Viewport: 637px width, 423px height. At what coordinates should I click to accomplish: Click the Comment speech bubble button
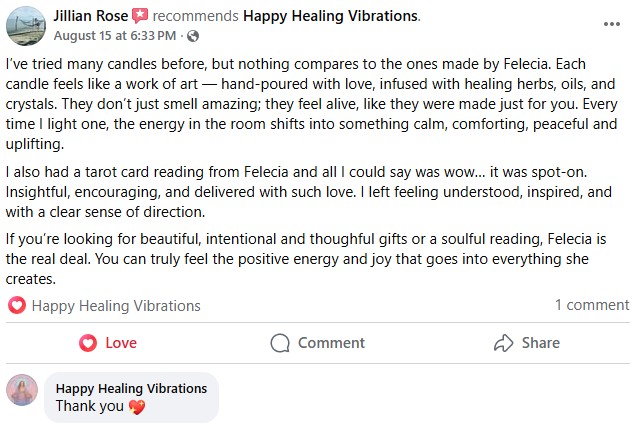317,343
